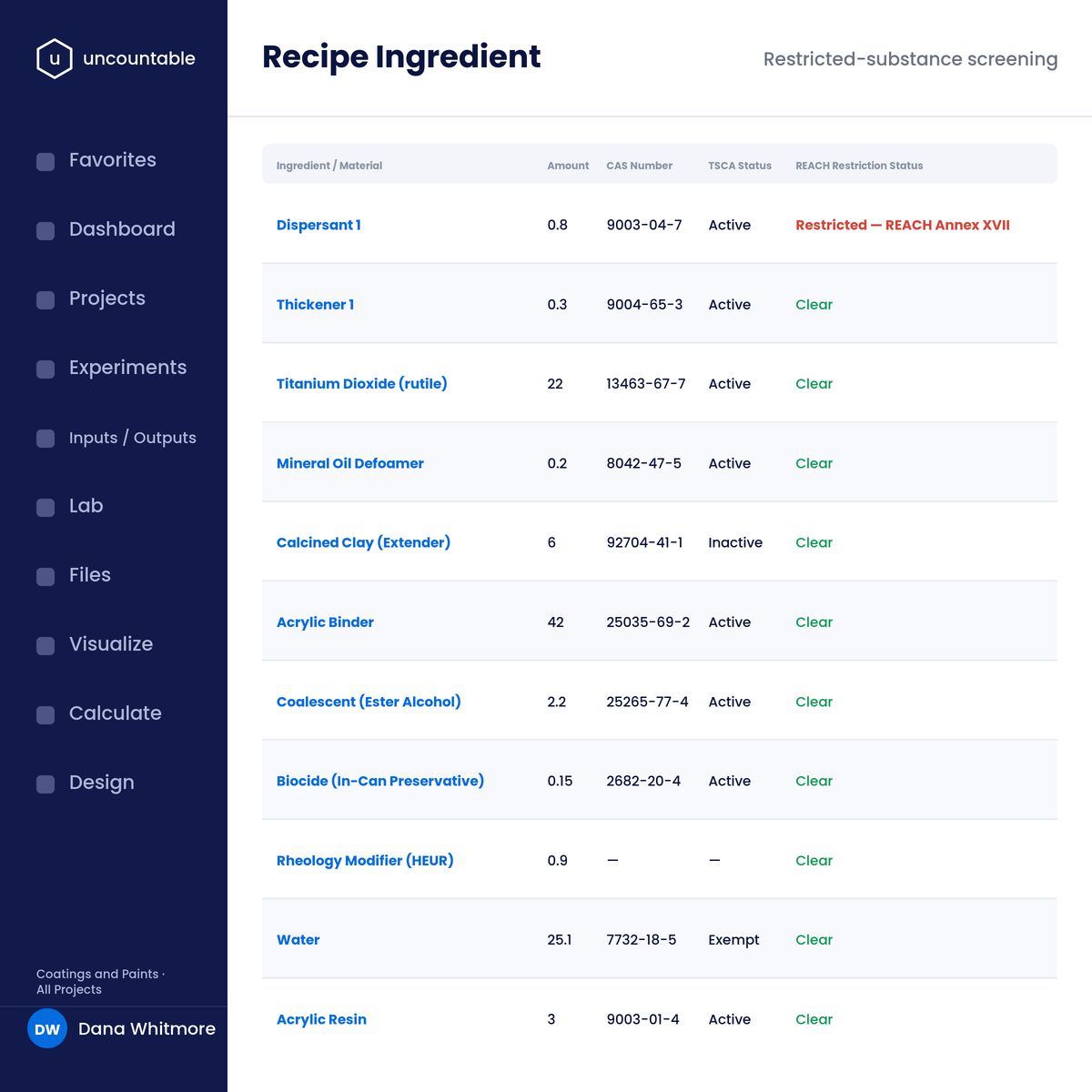1092x1092 pixels.
Task: Open the Favorites menu item
Action: (x=113, y=160)
